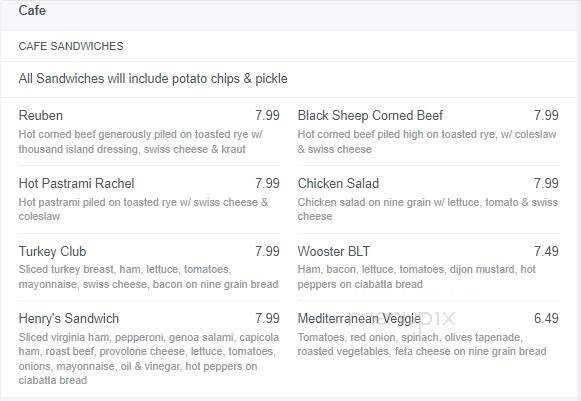Select the Black Sheep Corned Beef item

[370, 115]
